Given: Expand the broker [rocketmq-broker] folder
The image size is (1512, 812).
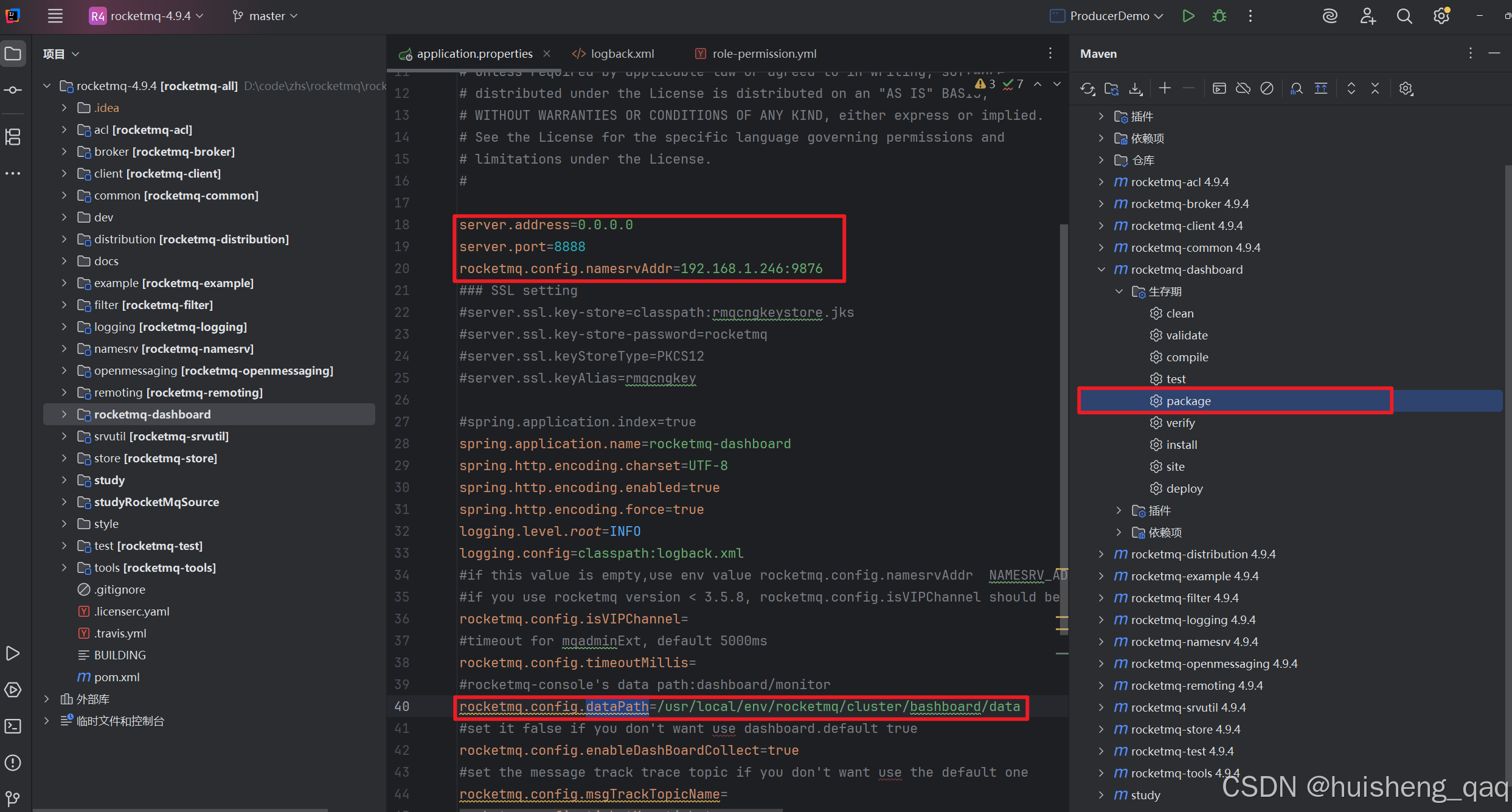Looking at the screenshot, I should pos(64,151).
